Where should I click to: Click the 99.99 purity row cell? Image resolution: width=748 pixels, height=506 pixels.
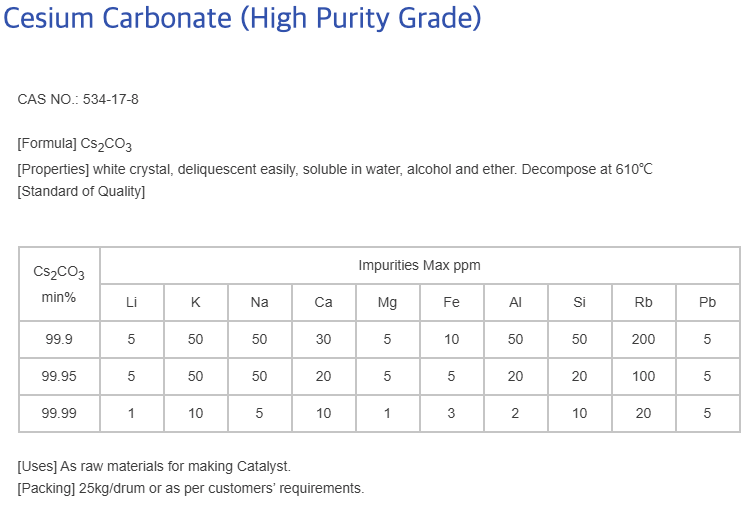pos(59,413)
